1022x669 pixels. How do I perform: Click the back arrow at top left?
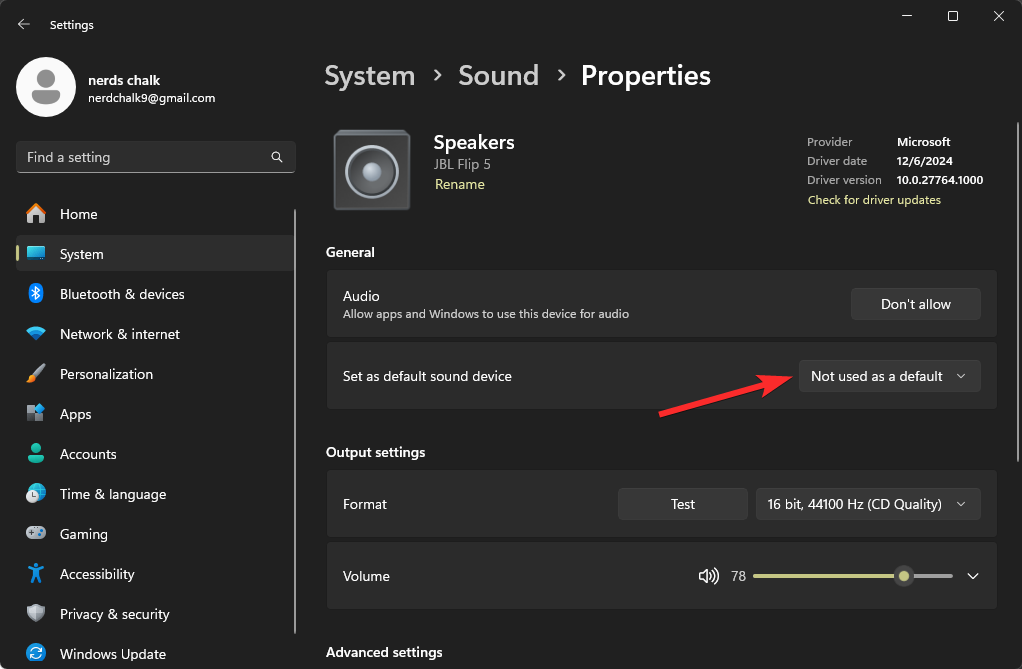pyautogui.click(x=23, y=24)
